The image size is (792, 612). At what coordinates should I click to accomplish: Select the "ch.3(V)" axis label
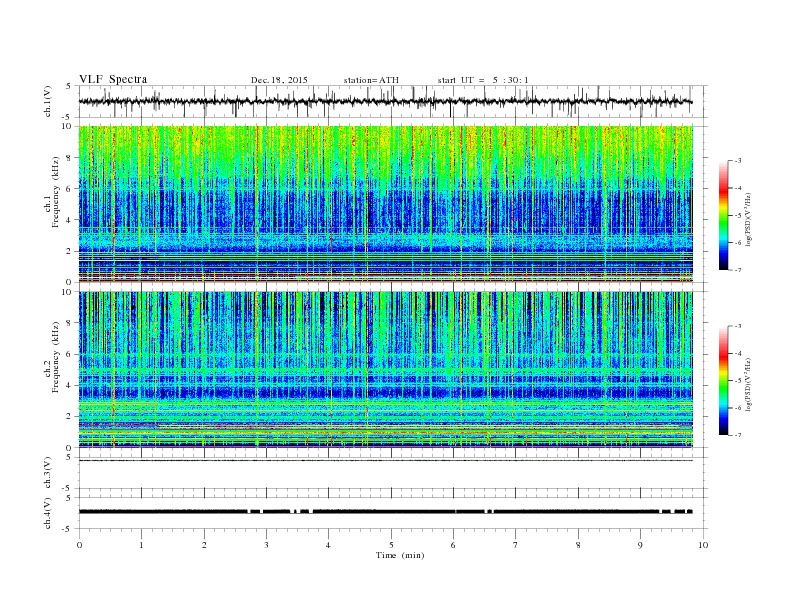tap(48, 472)
